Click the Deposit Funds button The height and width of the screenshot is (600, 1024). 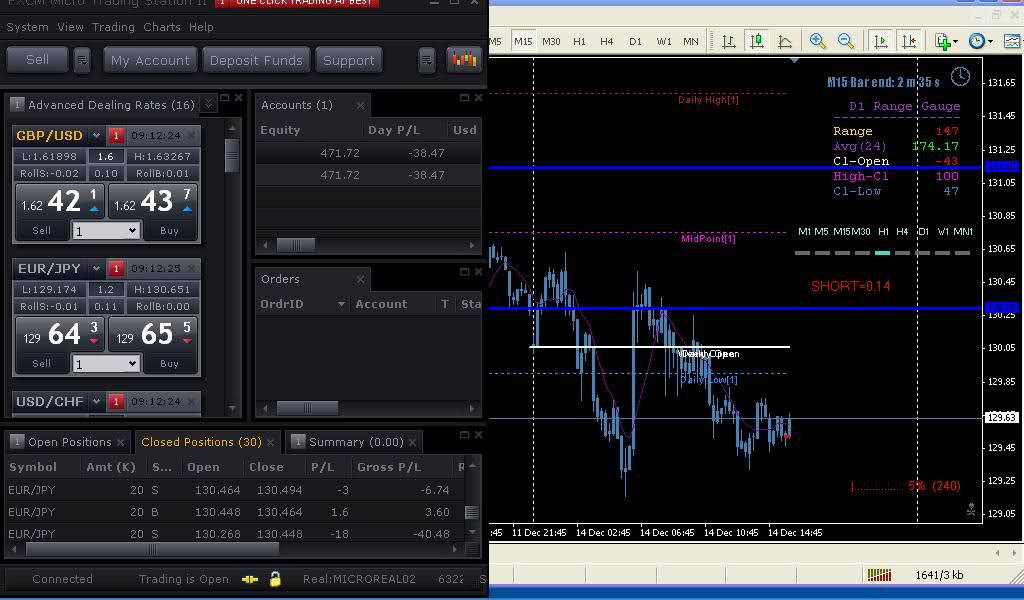pos(256,60)
